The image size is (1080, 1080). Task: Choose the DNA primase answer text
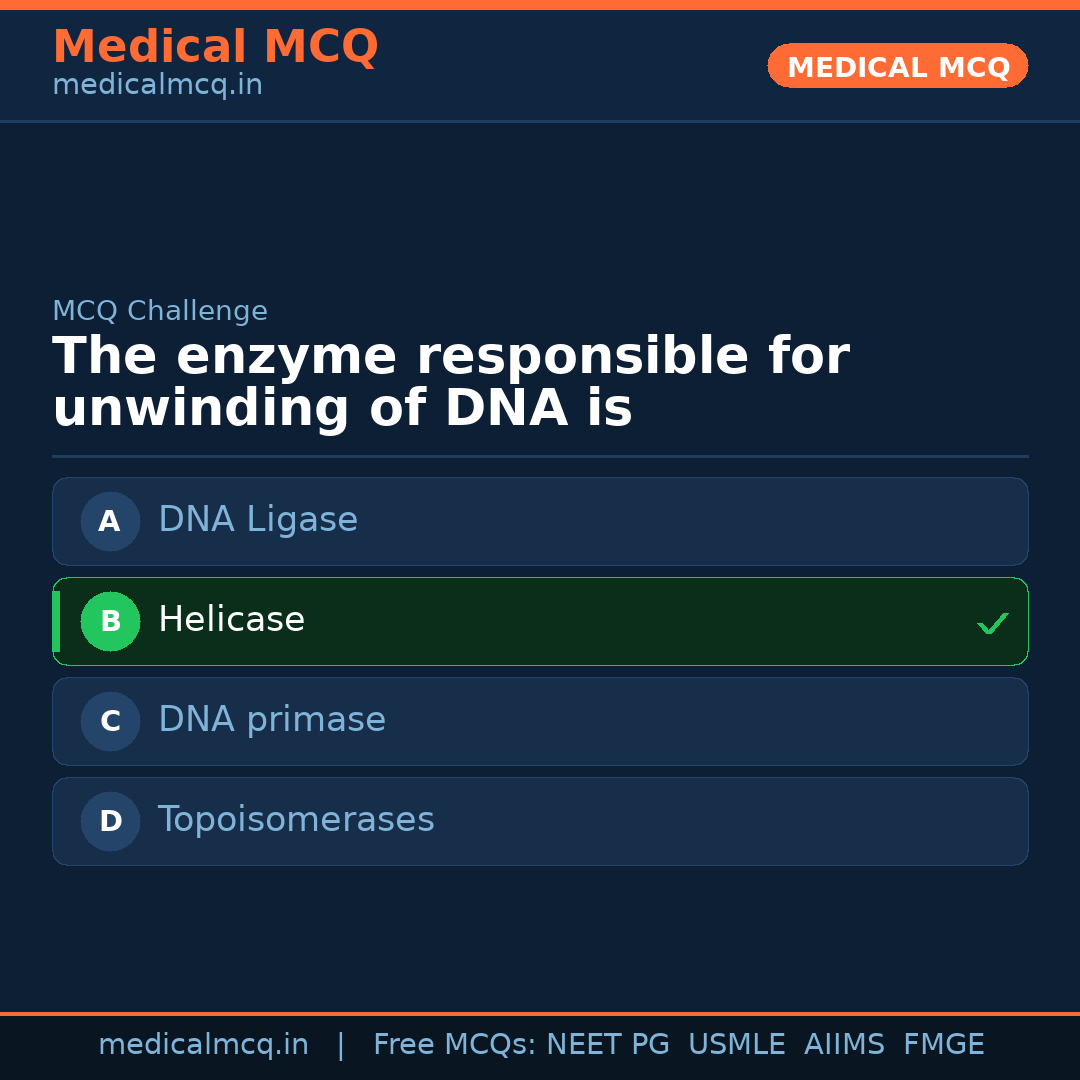click(272, 720)
